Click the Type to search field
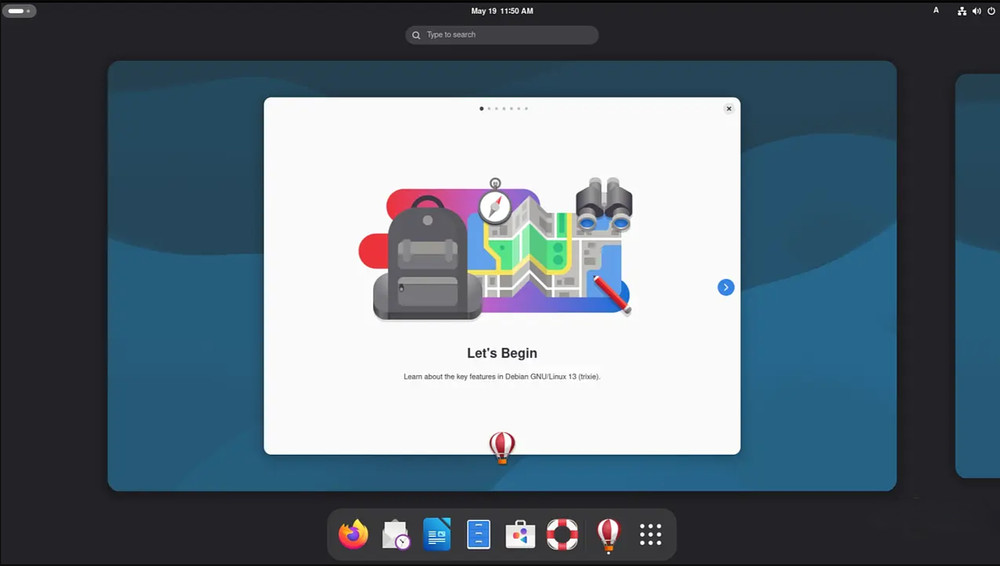Image resolution: width=1000 pixels, height=566 pixels. pyautogui.click(x=502, y=35)
